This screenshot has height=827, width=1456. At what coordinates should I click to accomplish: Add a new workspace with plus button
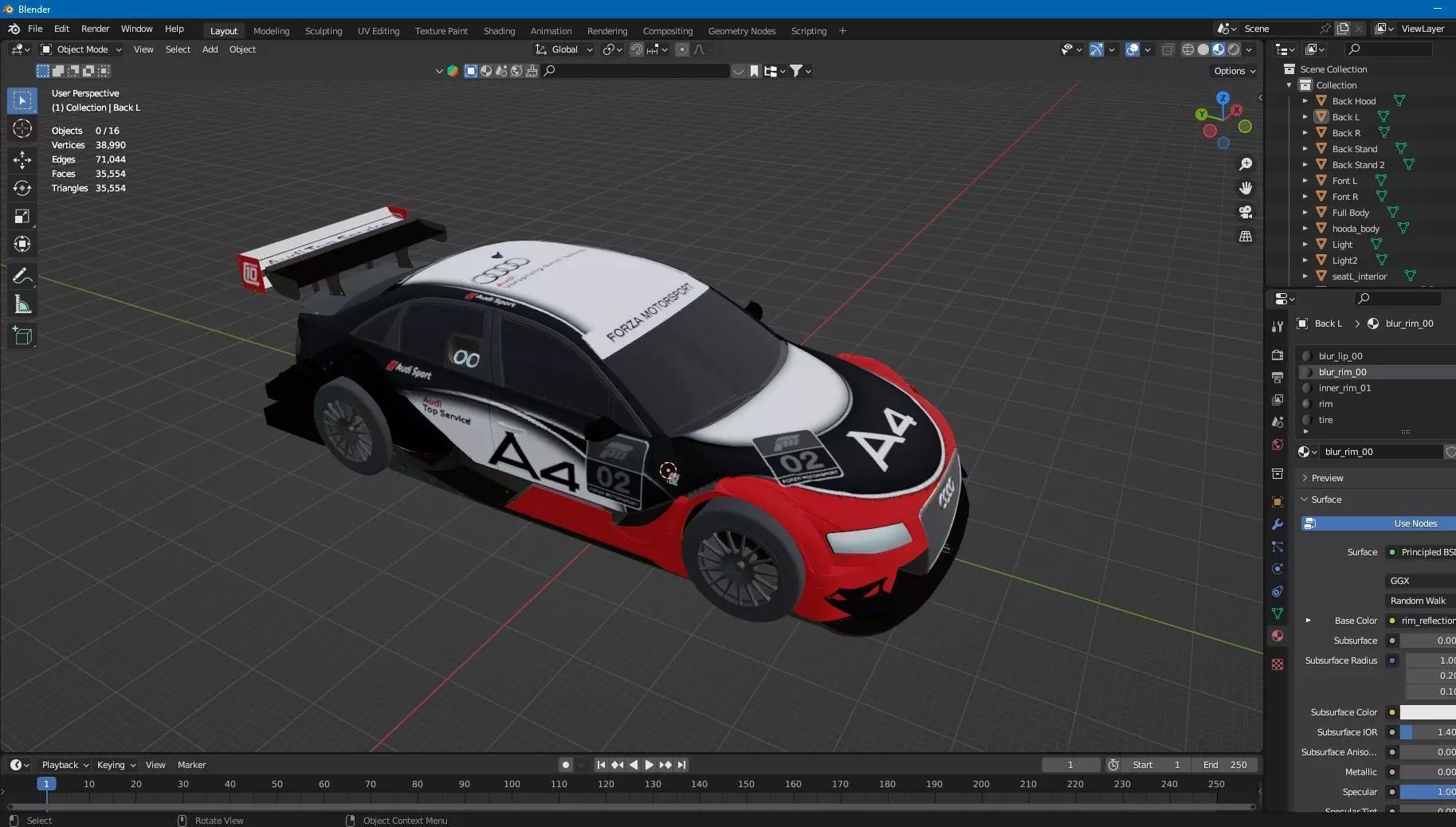(x=842, y=31)
